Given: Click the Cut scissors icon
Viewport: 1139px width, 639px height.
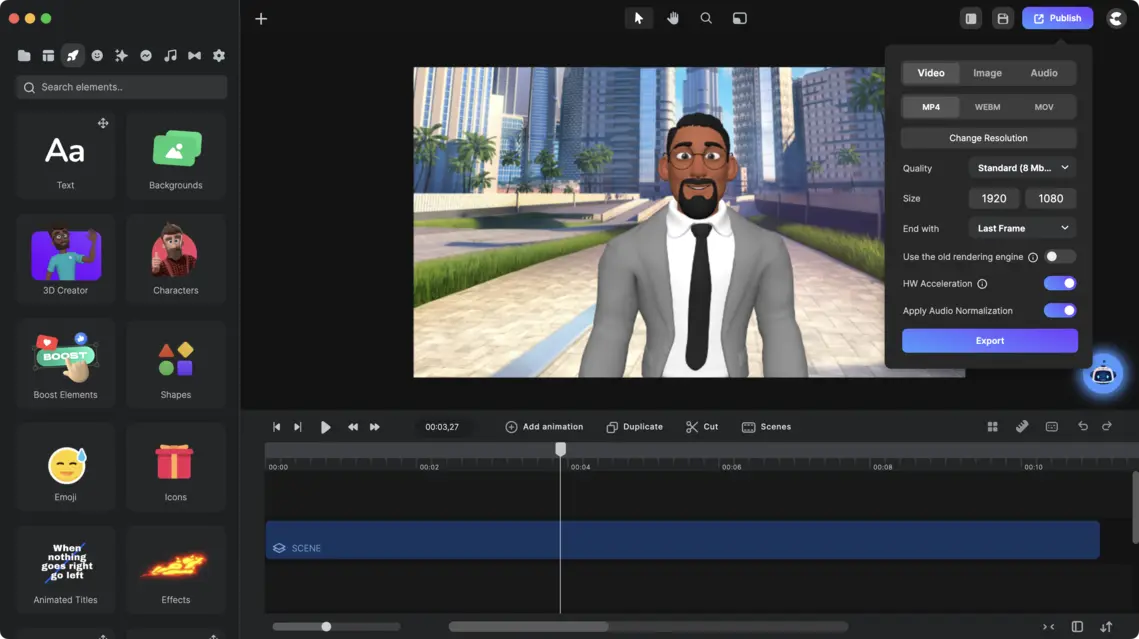Looking at the screenshot, I should tap(692, 427).
